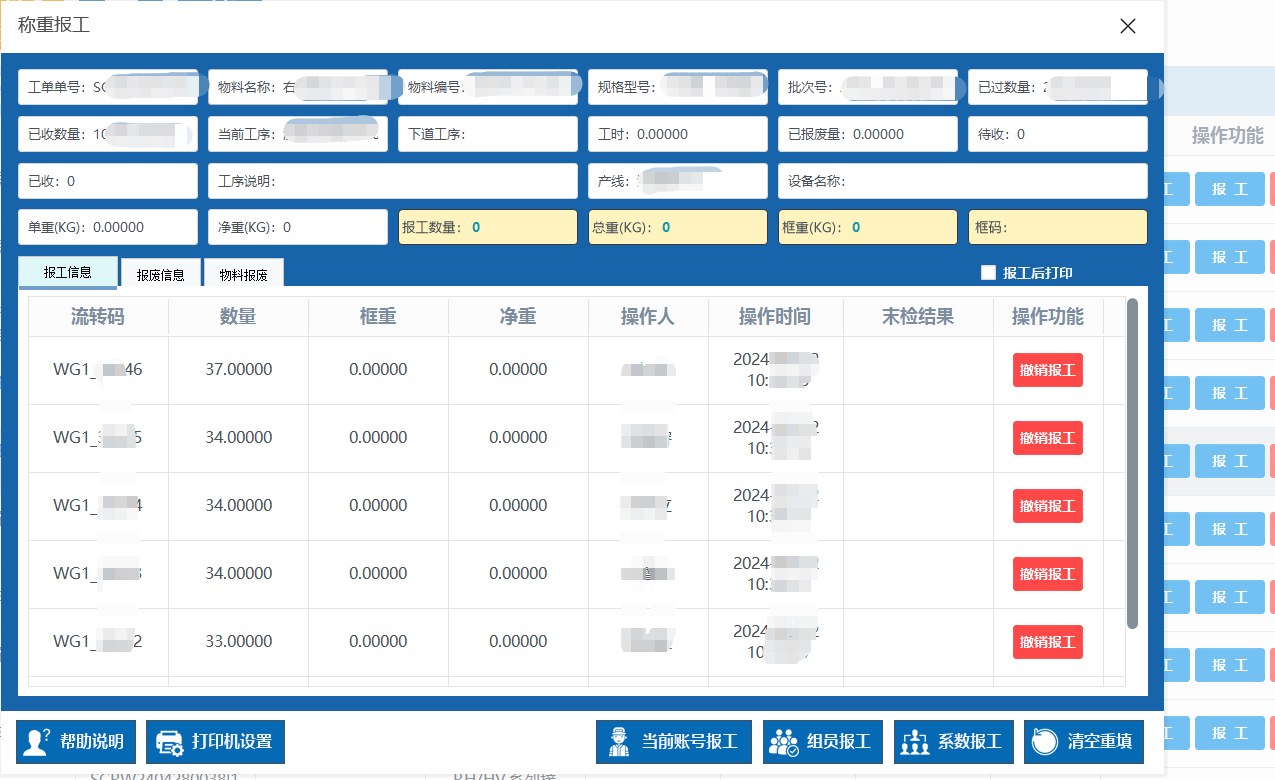Click inside the 报工数量 field
Image resolution: width=1275 pixels, height=780 pixels.
(520, 227)
